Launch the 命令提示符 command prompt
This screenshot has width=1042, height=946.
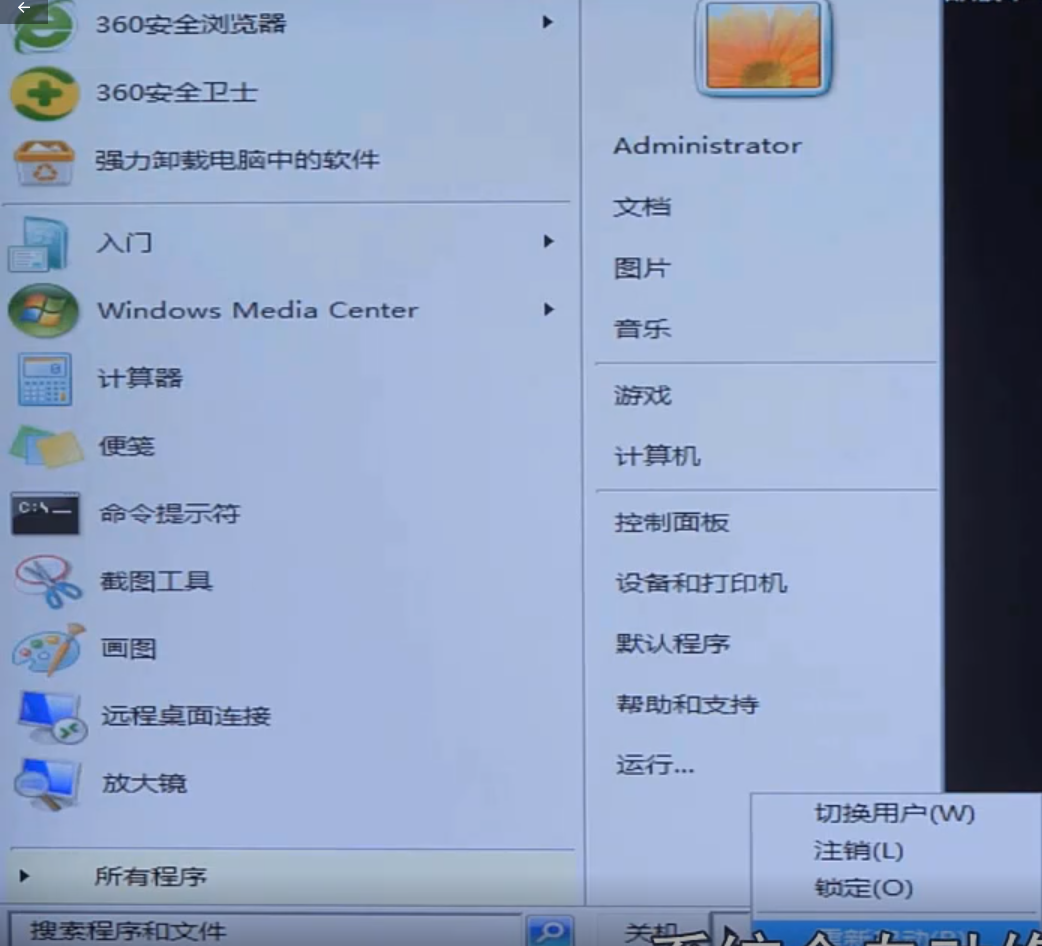(172, 514)
